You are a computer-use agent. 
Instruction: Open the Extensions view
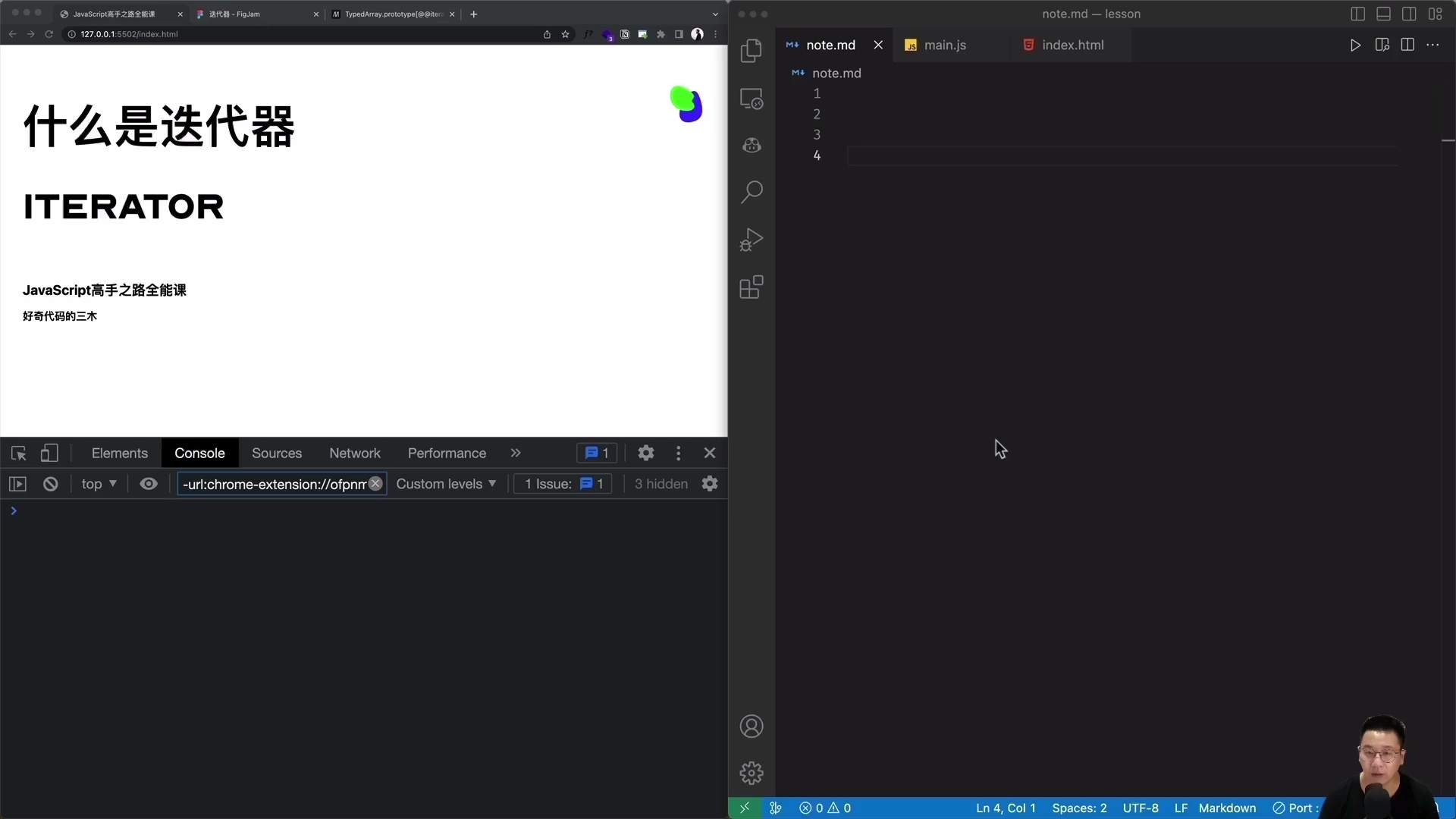pyautogui.click(x=752, y=287)
